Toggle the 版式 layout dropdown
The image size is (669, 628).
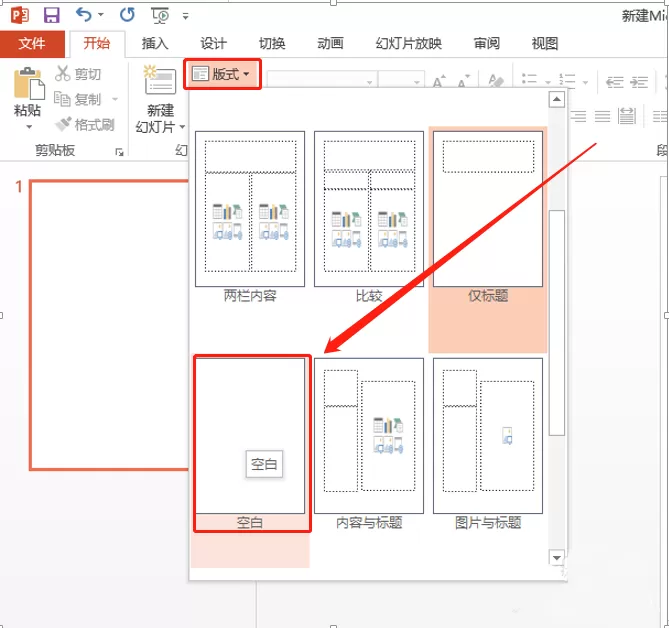222,74
